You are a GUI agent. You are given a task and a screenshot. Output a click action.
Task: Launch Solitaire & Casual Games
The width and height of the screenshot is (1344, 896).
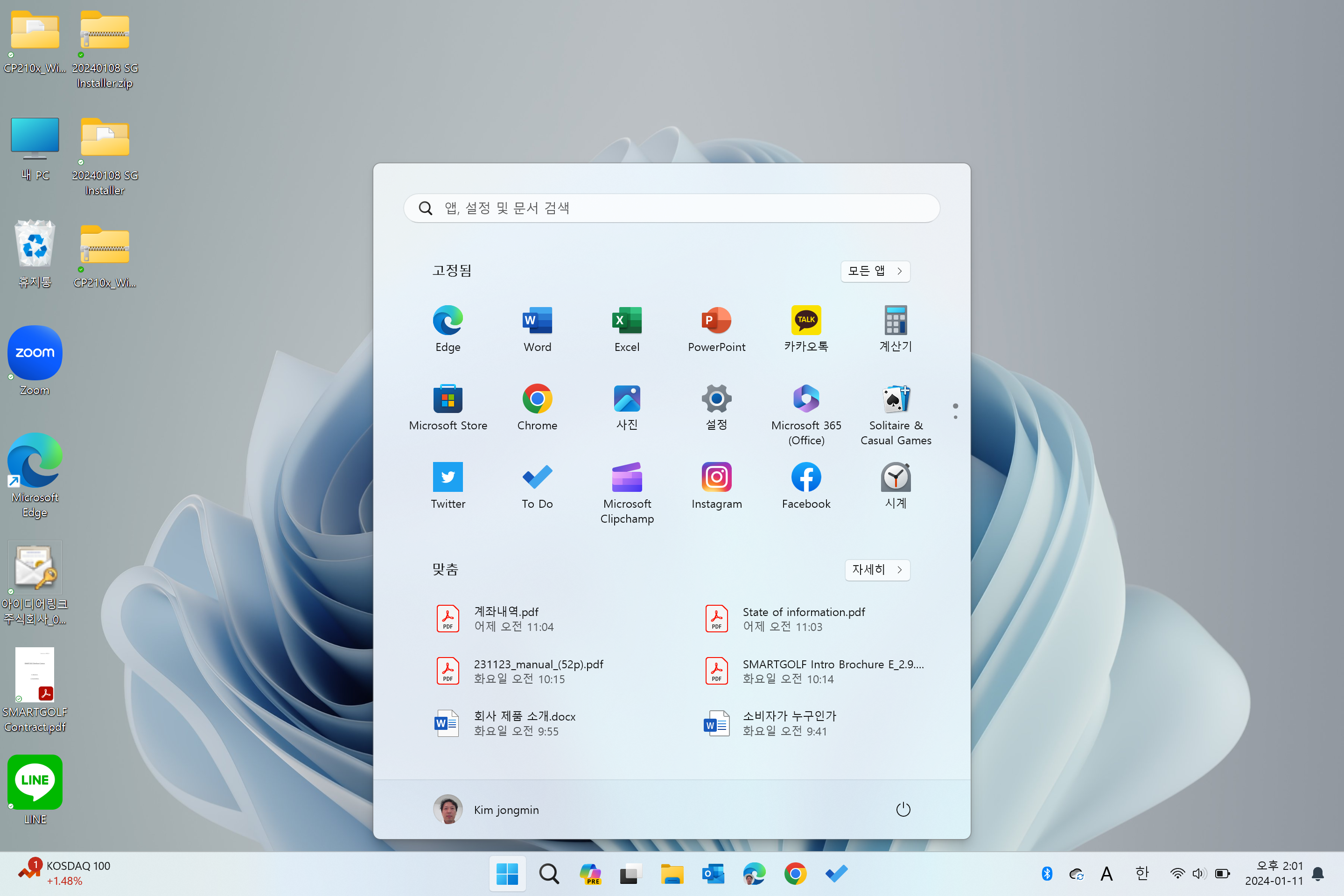point(896,414)
